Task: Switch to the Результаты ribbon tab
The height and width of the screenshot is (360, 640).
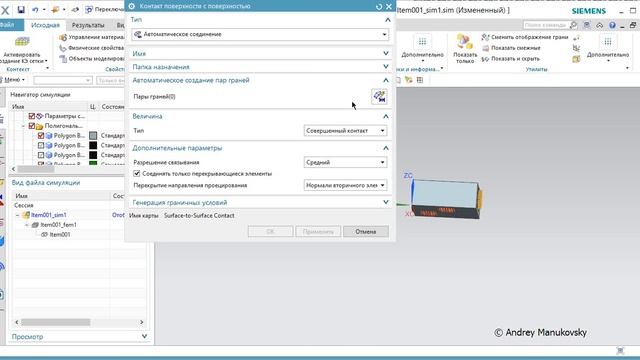Action: point(88,25)
